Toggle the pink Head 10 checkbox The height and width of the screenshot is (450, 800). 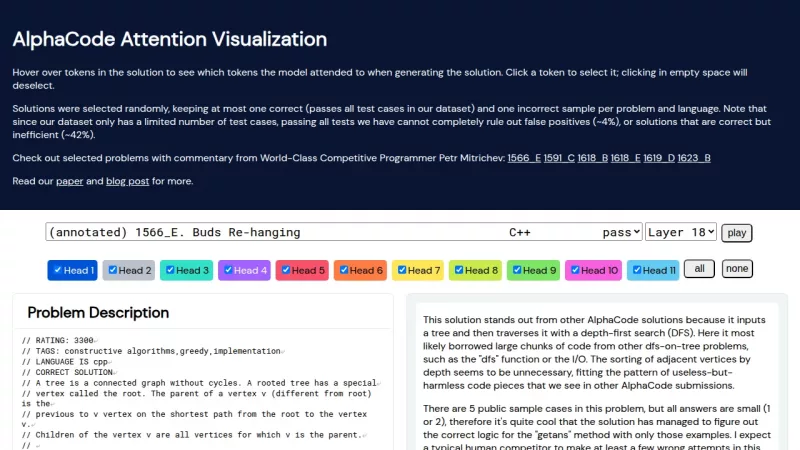(576, 270)
